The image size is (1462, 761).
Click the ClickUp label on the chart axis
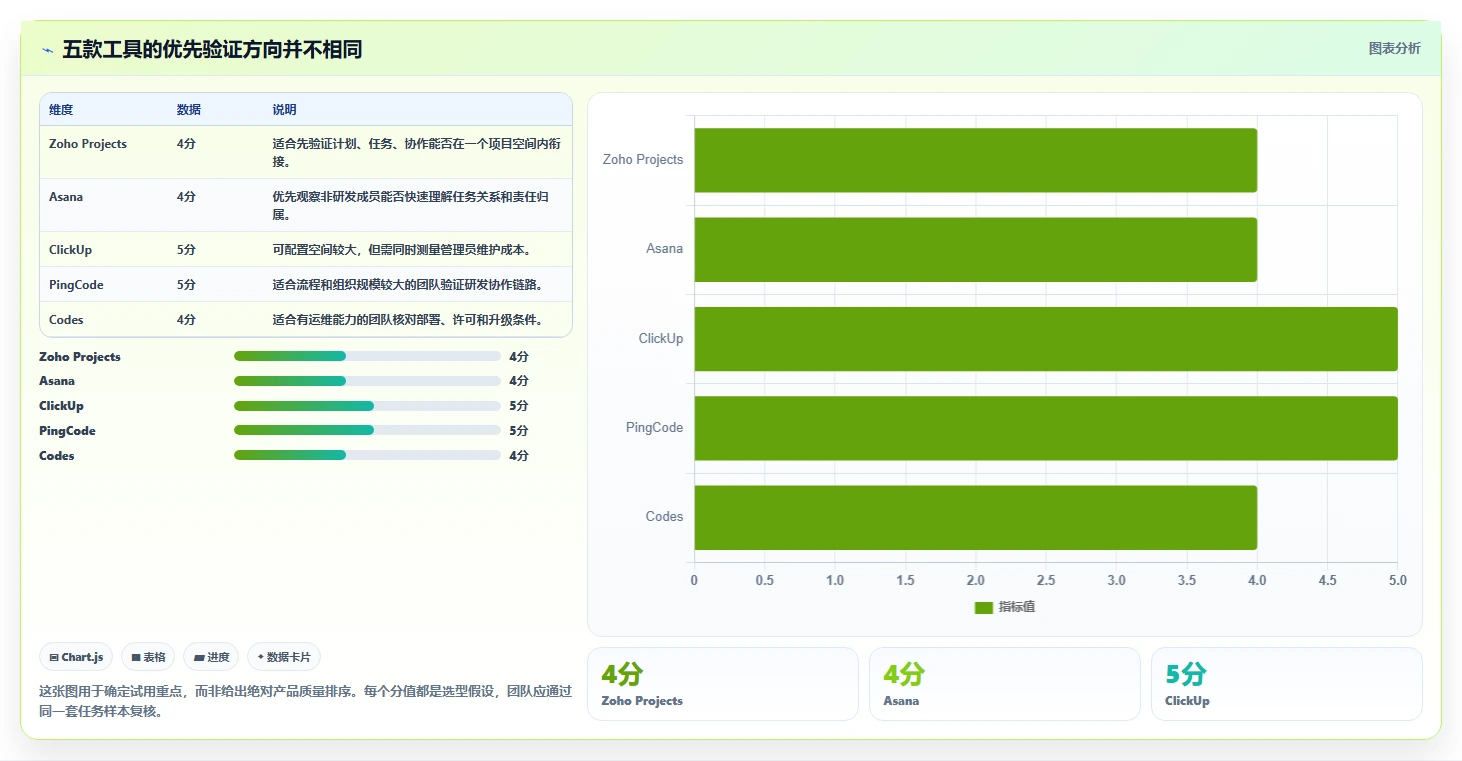point(661,339)
